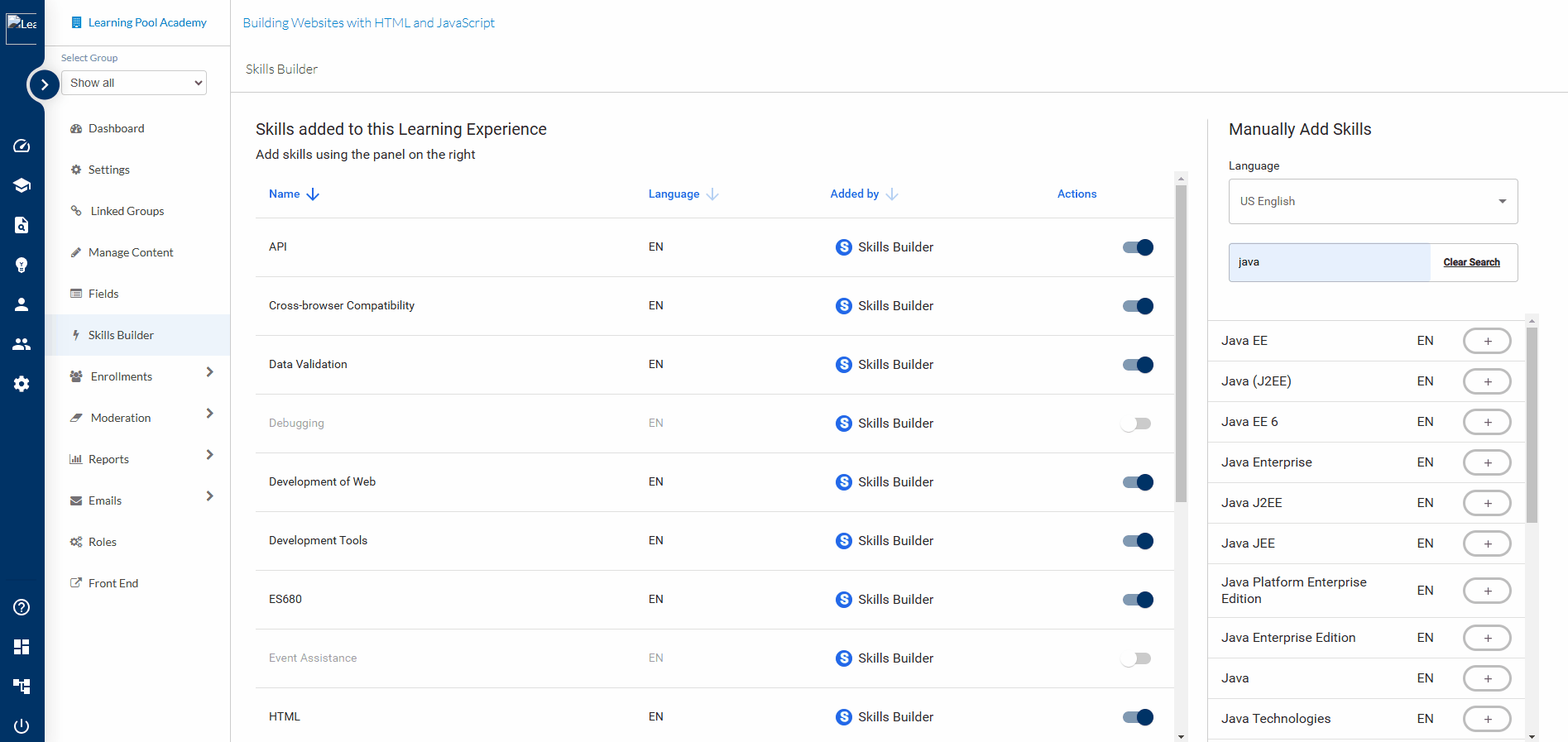The image size is (1568, 742).
Task: Open the gear settings icon in left rail
Action: tap(22, 384)
